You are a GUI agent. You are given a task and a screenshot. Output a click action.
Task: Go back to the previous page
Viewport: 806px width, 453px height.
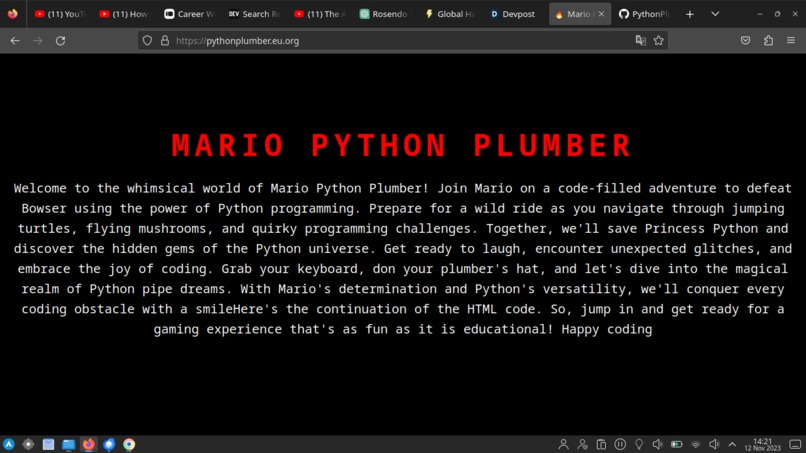pyautogui.click(x=15, y=41)
